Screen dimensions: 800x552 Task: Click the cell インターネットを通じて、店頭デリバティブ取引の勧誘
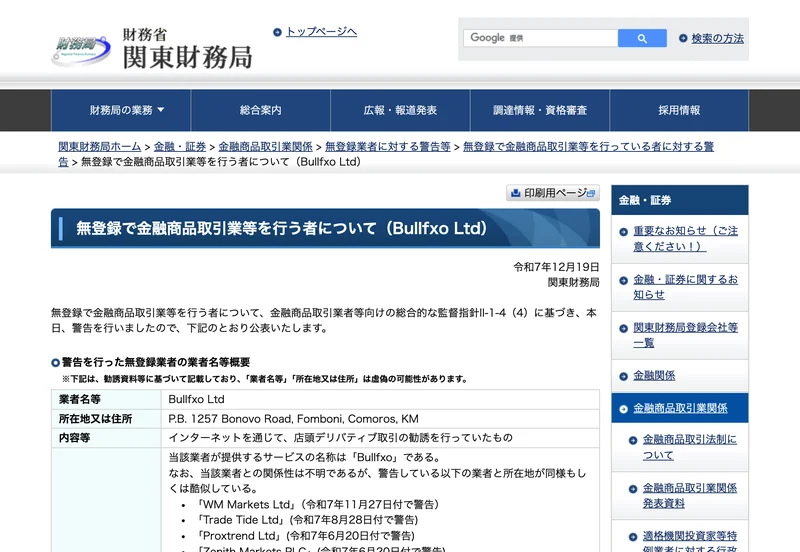pyautogui.click(x=380, y=438)
